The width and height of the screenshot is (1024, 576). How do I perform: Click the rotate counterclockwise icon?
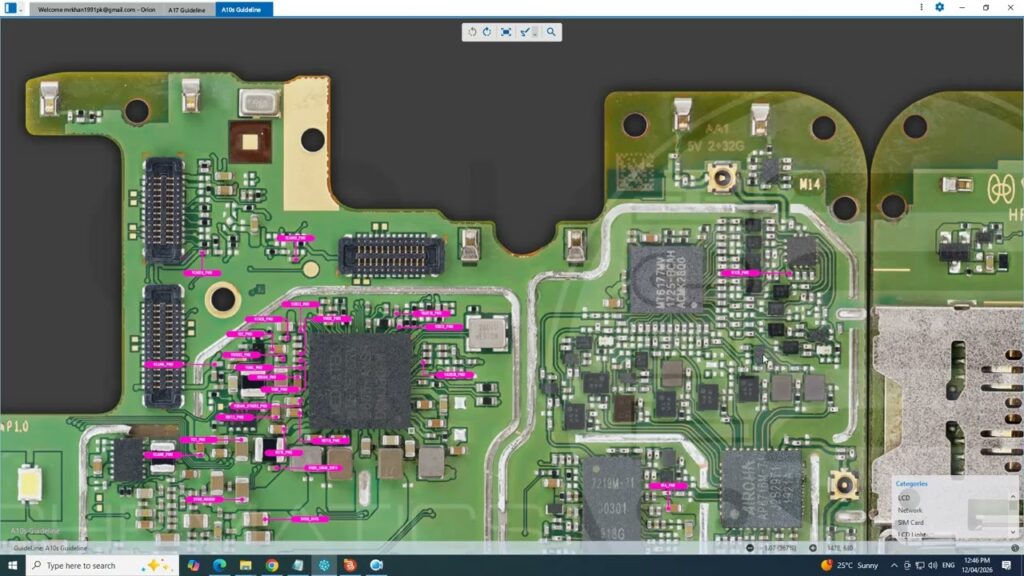(472, 32)
